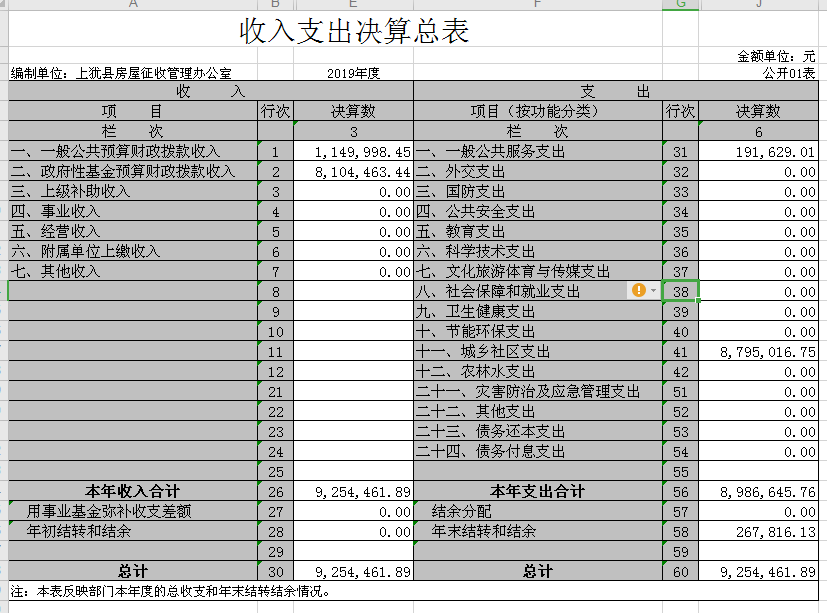Screen dimensions: 827x613
Task: Click the 2019年度 cell
Action: click(353, 73)
